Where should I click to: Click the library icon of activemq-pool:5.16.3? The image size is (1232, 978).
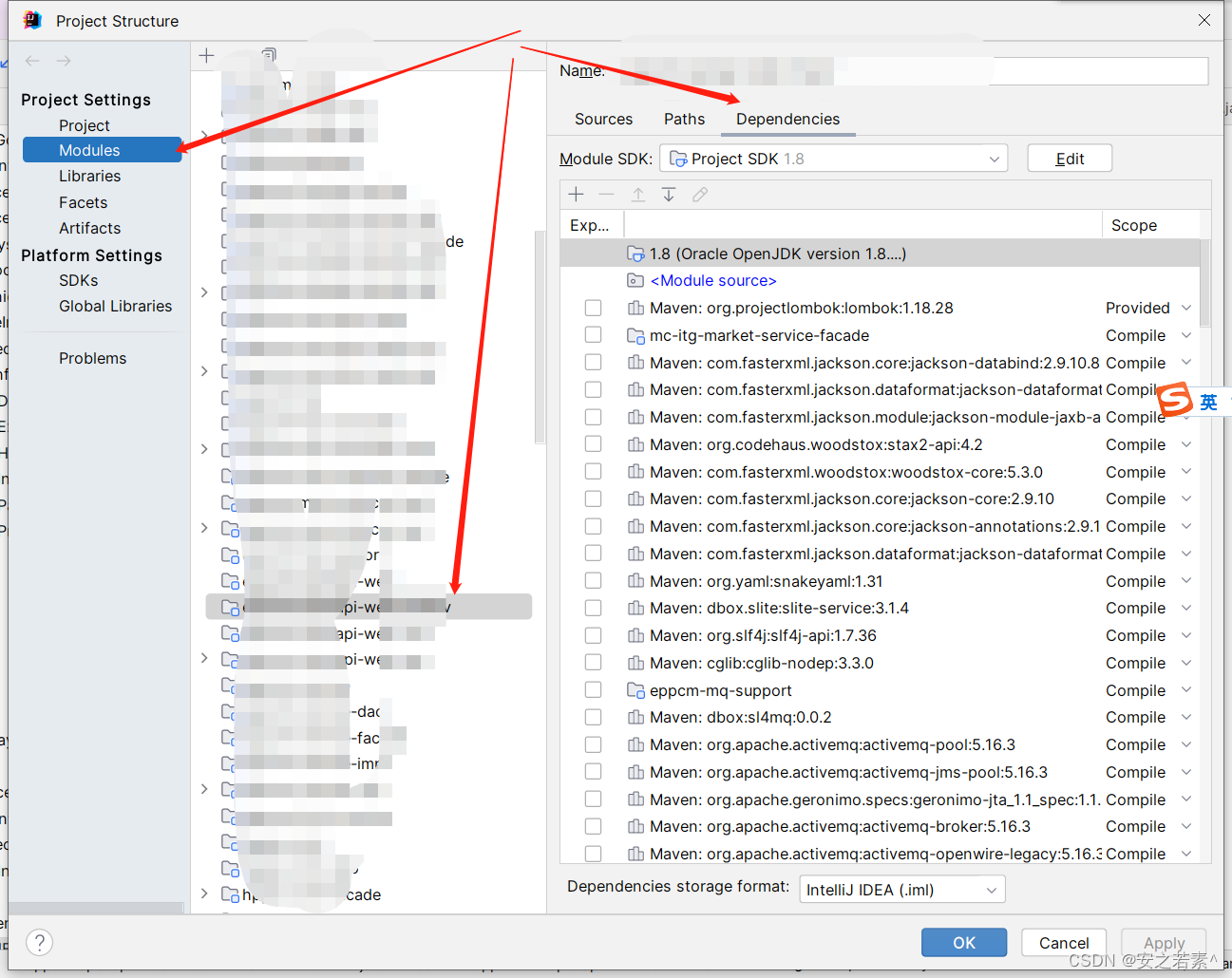click(636, 744)
